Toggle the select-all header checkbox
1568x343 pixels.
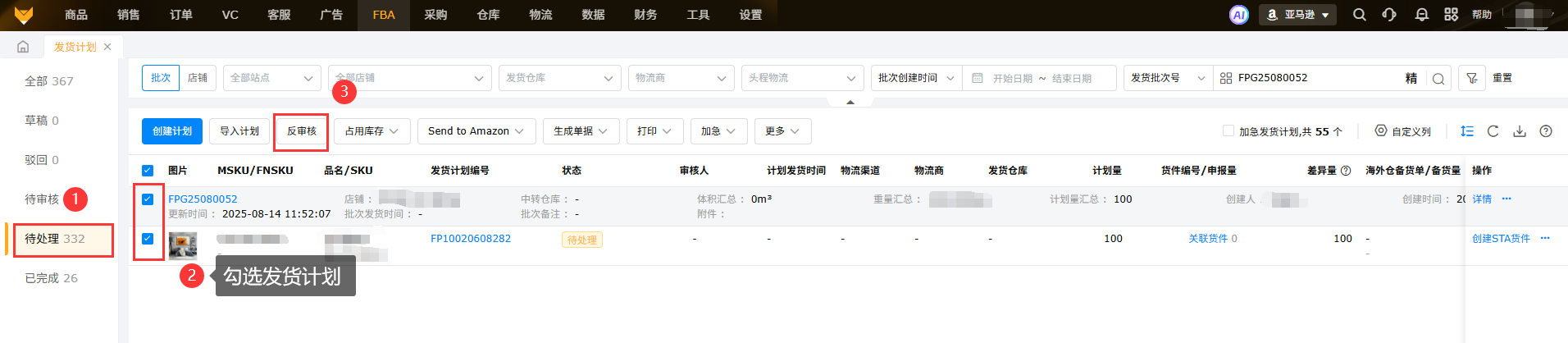pos(148,171)
